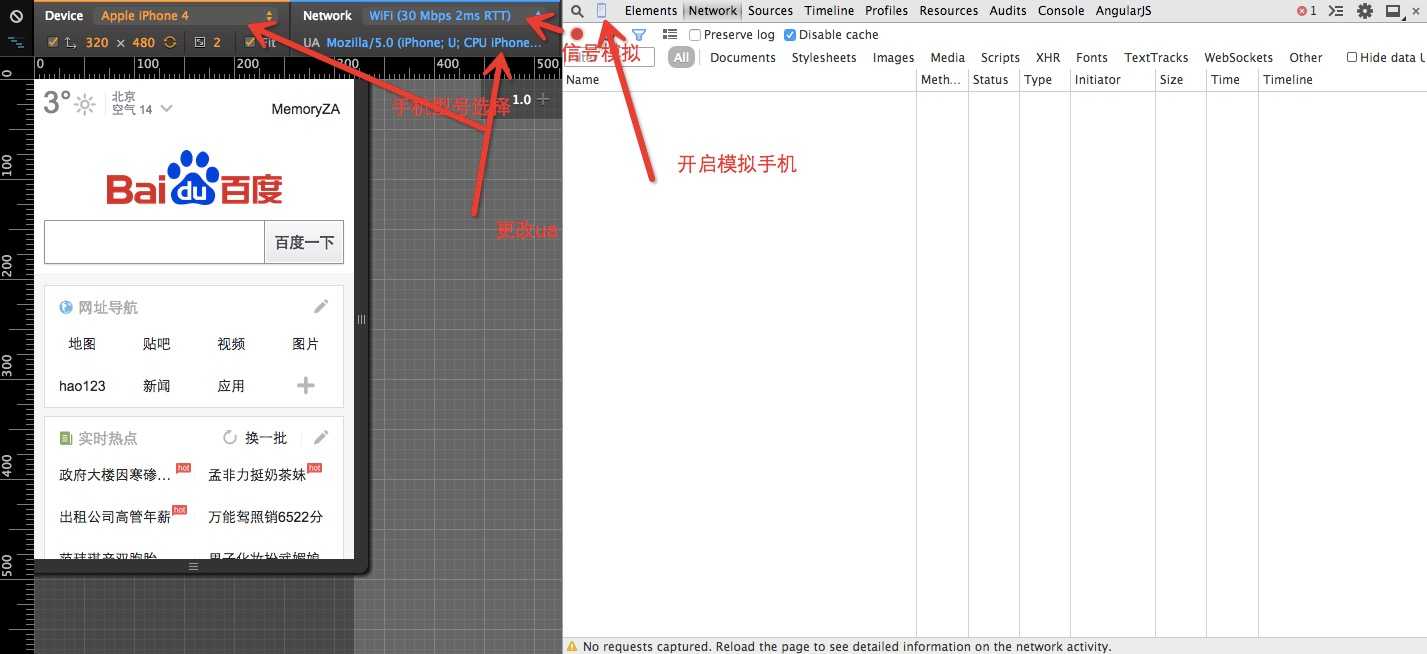Image resolution: width=1427 pixels, height=654 pixels.
Task: Select the All filter pill
Action: pyautogui.click(x=682, y=57)
